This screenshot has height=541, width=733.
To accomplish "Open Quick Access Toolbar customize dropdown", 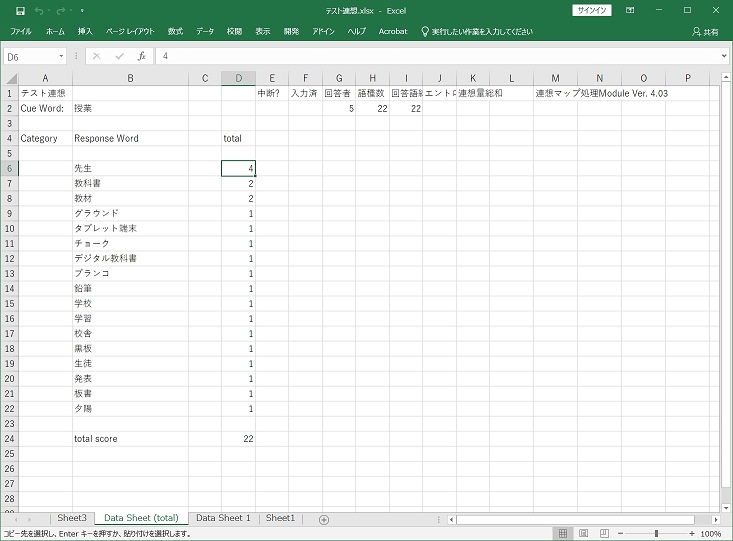I will click(x=82, y=11).
